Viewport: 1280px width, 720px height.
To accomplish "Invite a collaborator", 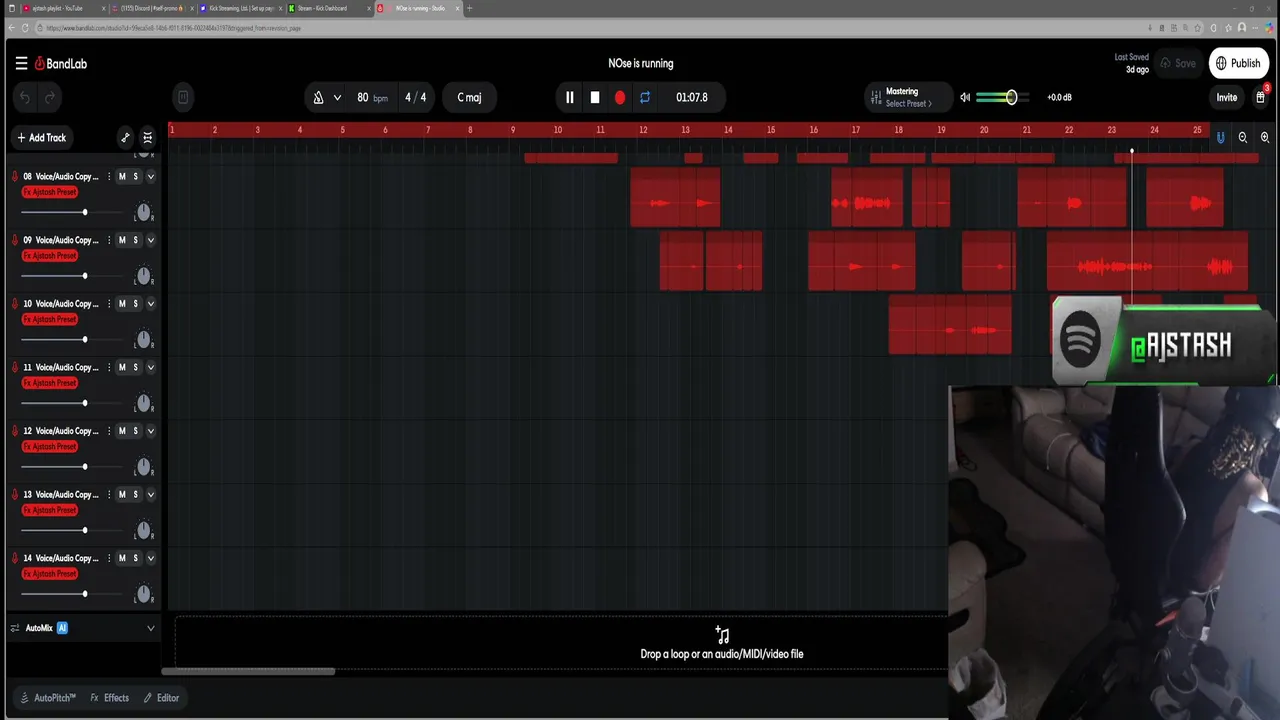I will tap(1227, 97).
